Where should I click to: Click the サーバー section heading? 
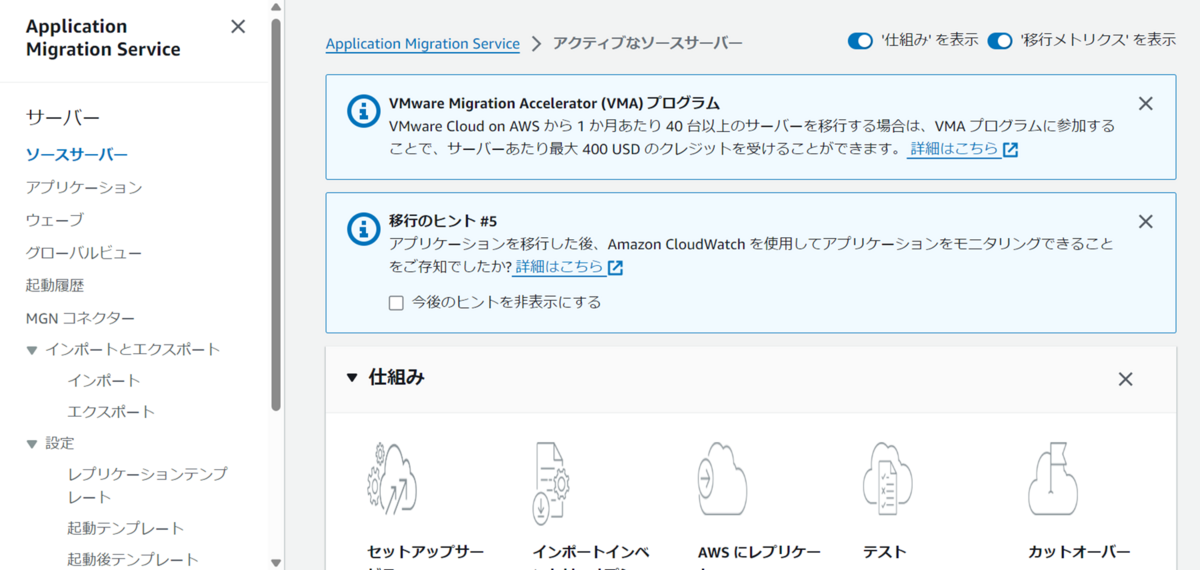(63, 118)
